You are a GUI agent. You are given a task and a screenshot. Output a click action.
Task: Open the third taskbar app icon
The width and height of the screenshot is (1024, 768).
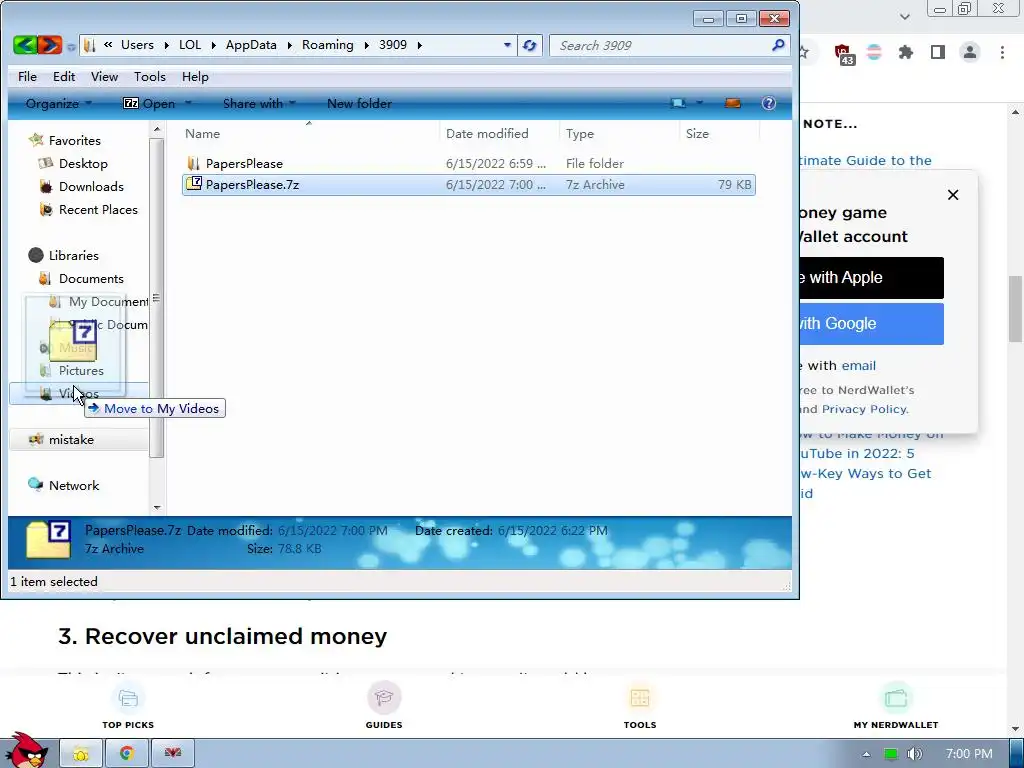coord(172,754)
